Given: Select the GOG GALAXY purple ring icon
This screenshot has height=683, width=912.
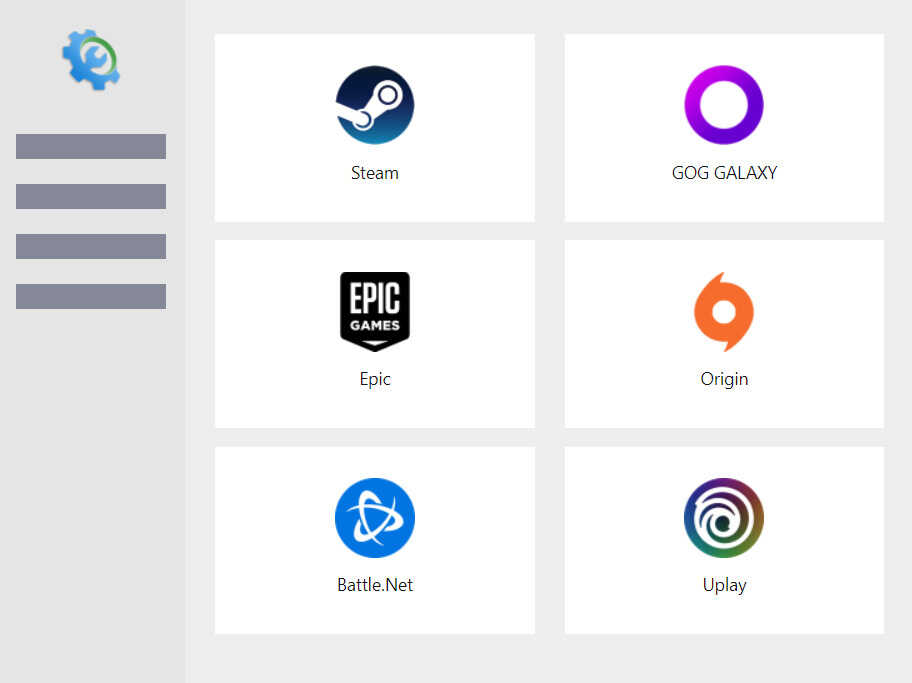Looking at the screenshot, I should [724, 105].
